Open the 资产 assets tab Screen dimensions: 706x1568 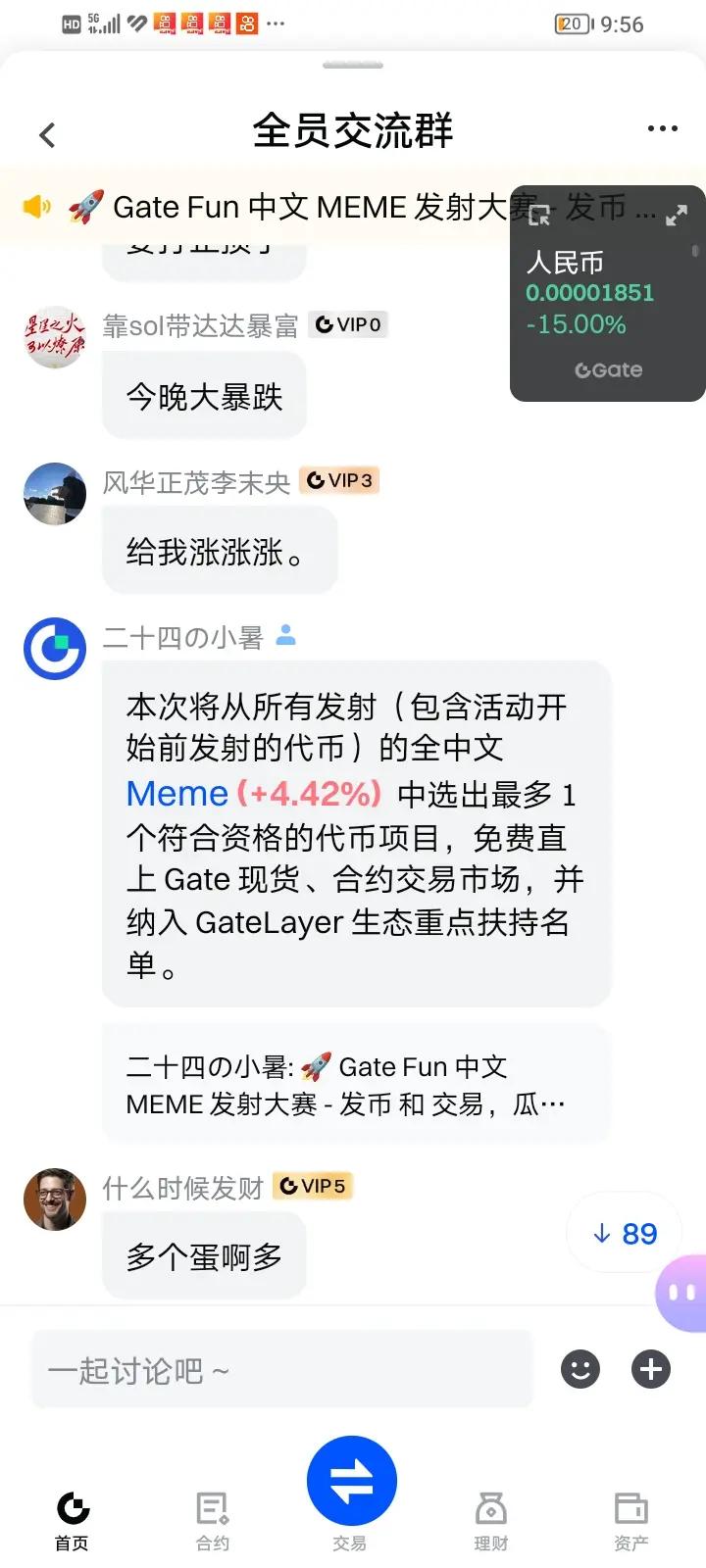tap(630, 1520)
